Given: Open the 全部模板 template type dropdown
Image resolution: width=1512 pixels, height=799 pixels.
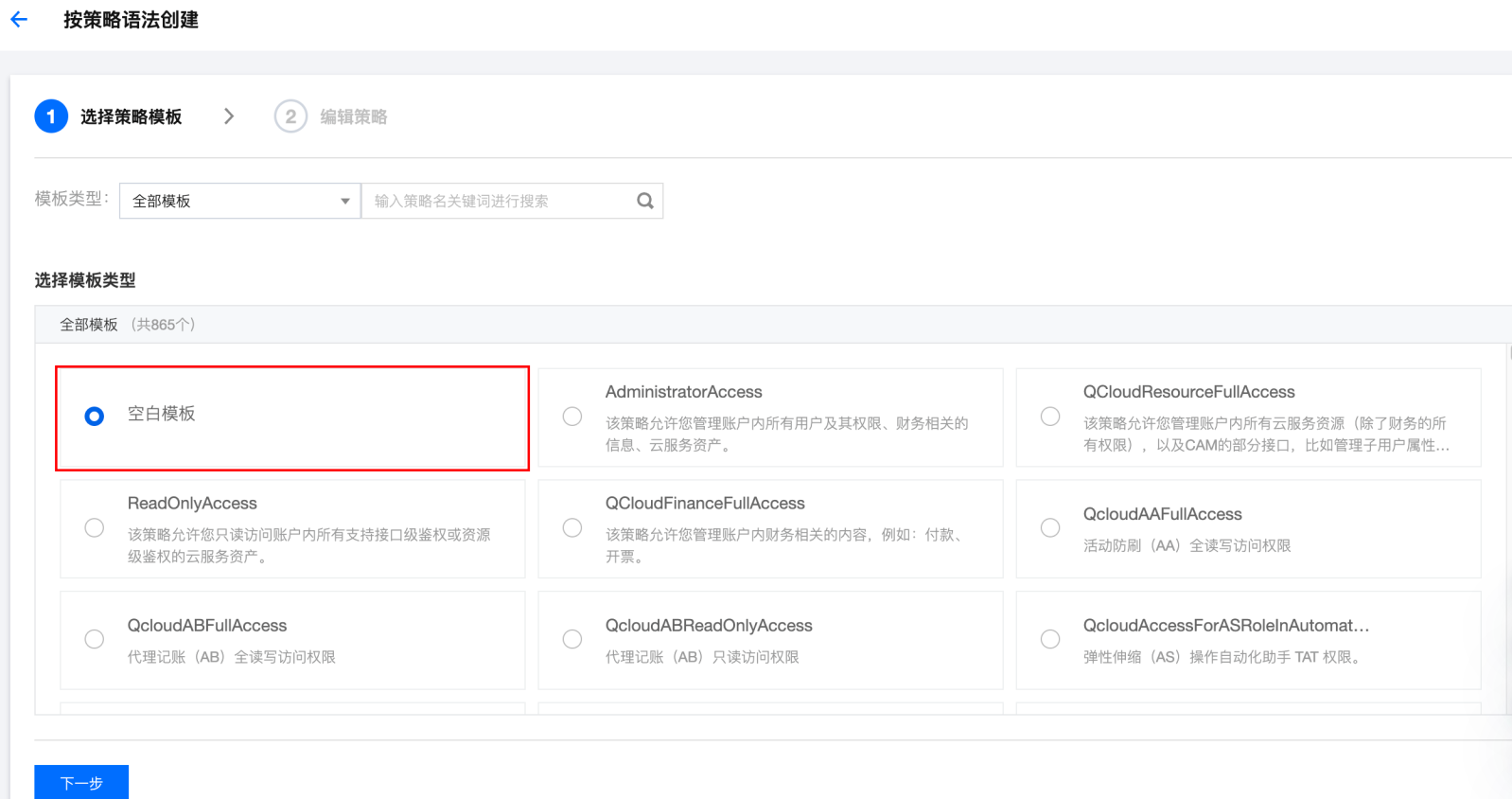Looking at the screenshot, I should (240, 201).
